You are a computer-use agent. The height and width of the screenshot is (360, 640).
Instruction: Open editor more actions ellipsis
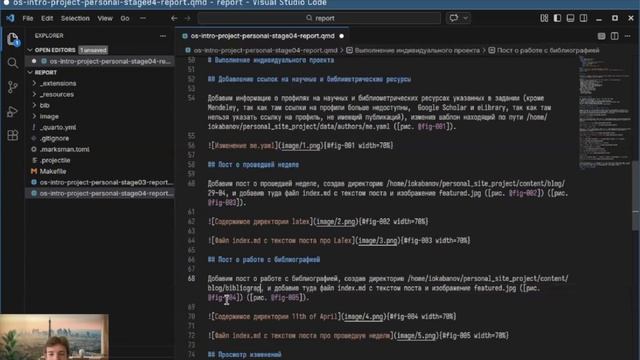627,36
